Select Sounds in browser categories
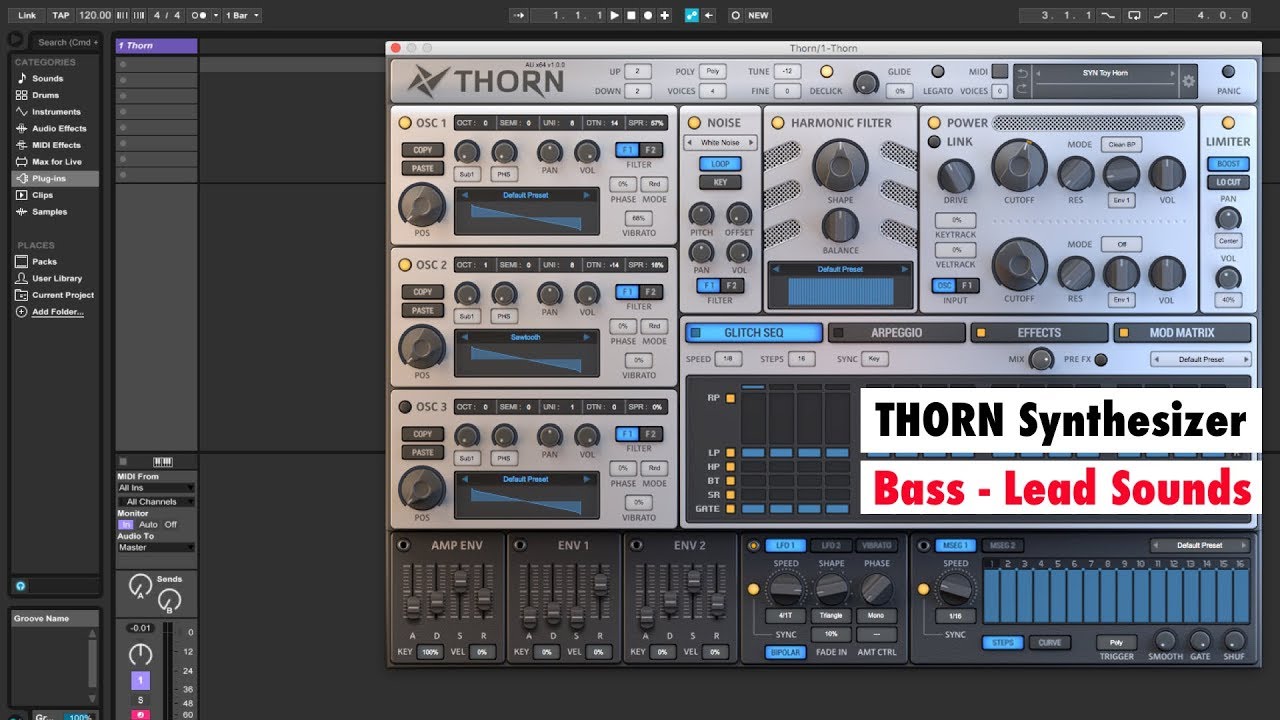1280x720 pixels. (x=47, y=78)
